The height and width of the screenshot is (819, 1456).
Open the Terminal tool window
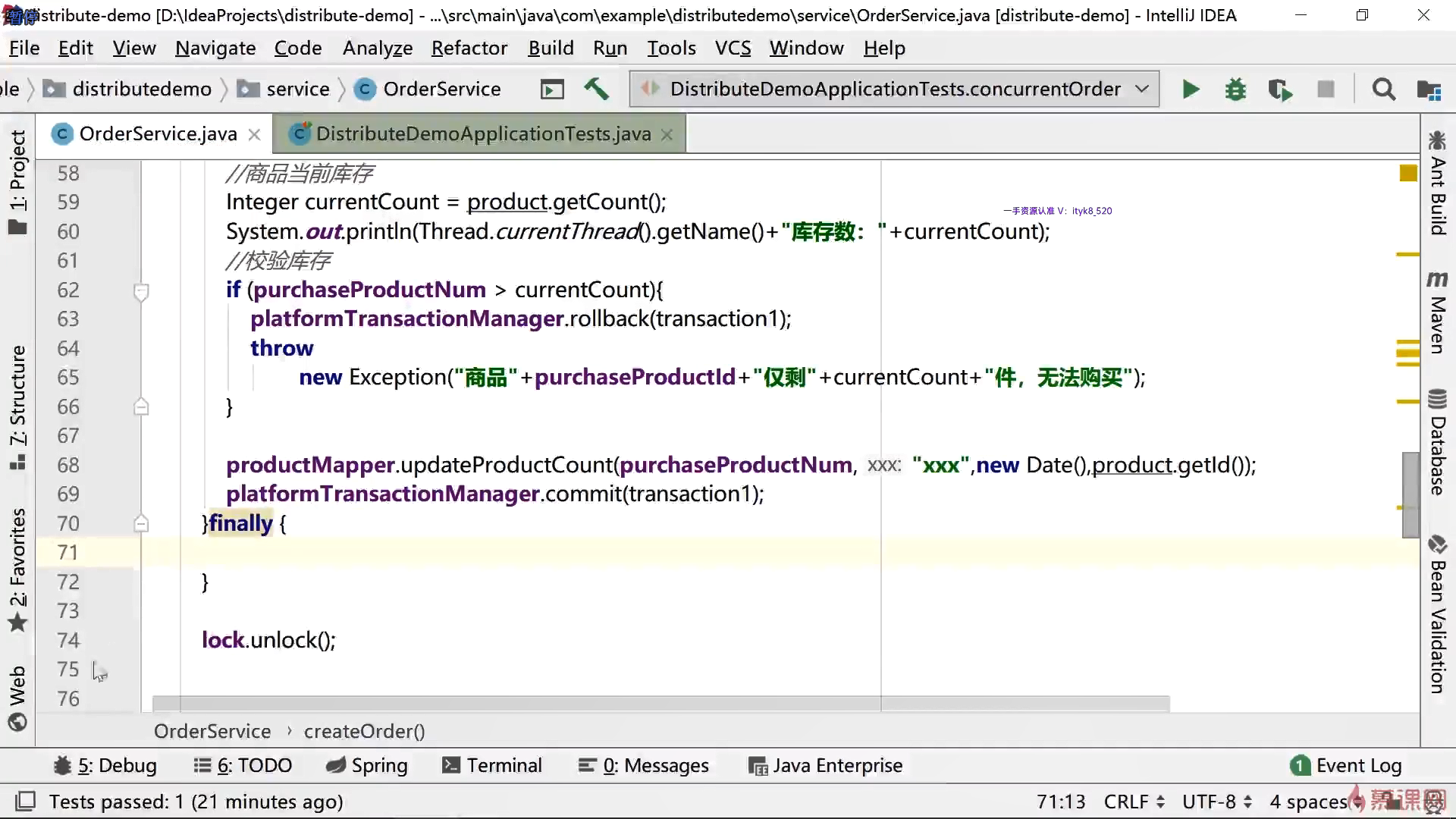pos(492,766)
